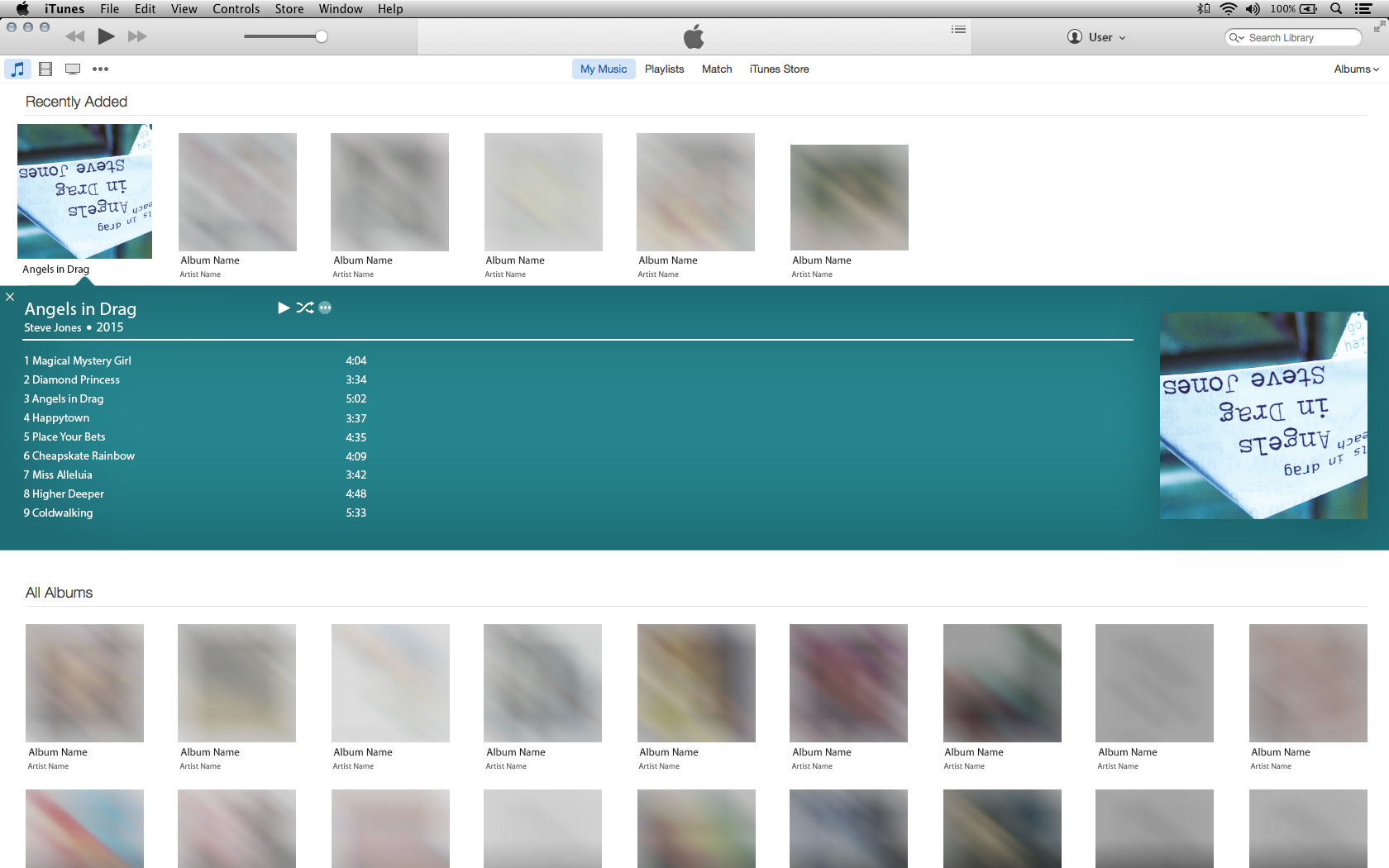
Task: Open second album in Recently Added
Action: click(x=237, y=192)
